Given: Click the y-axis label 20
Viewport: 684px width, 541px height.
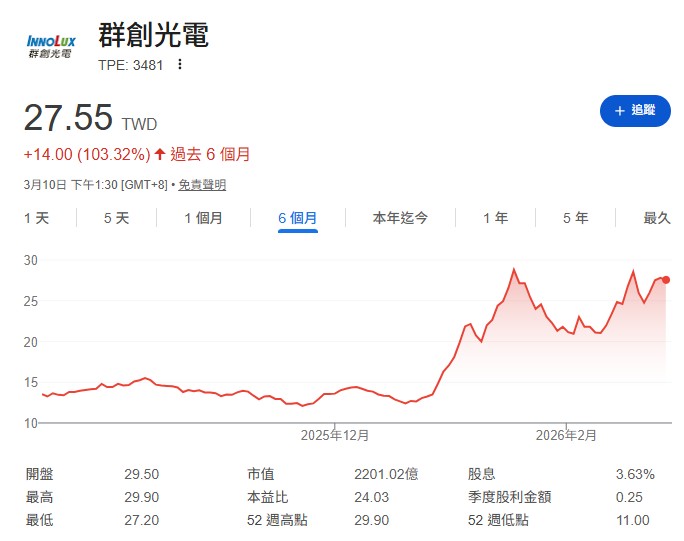Looking at the screenshot, I should point(31,342).
